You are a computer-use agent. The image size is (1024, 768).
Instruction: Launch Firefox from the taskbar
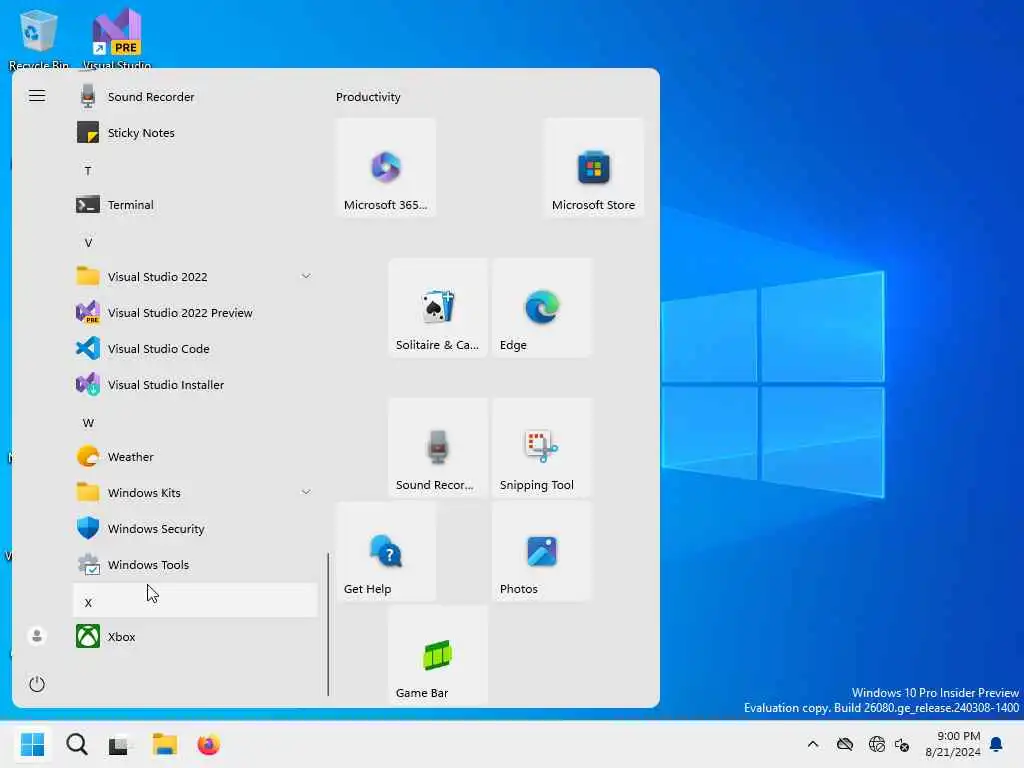(208, 744)
